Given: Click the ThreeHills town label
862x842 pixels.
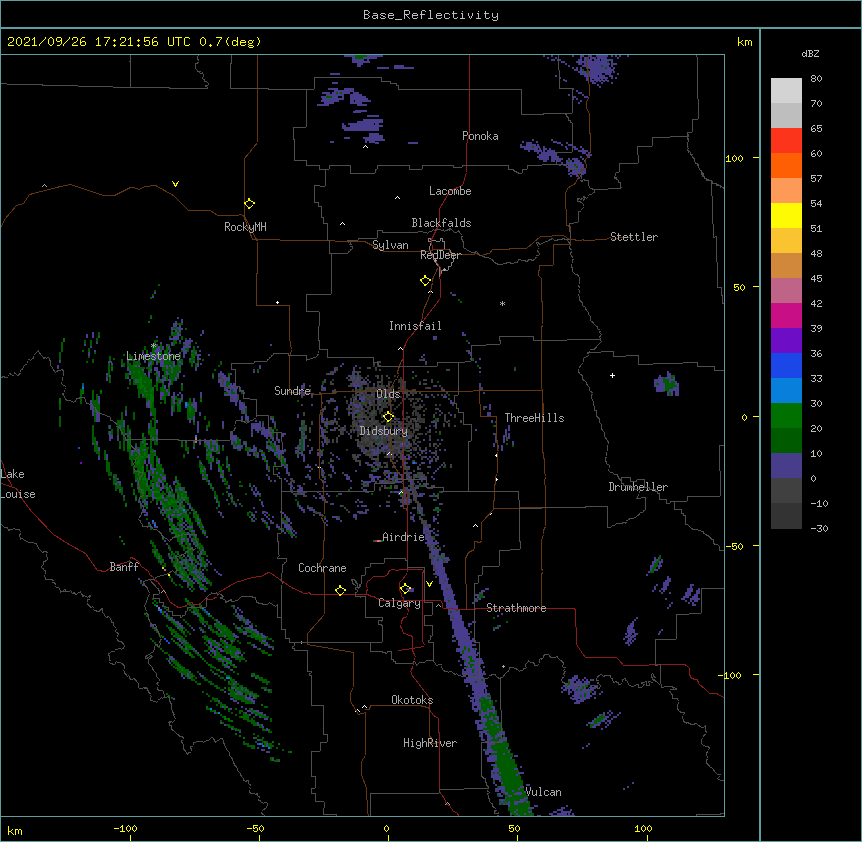Looking at the screenshot, I should (x=534, y=418).
